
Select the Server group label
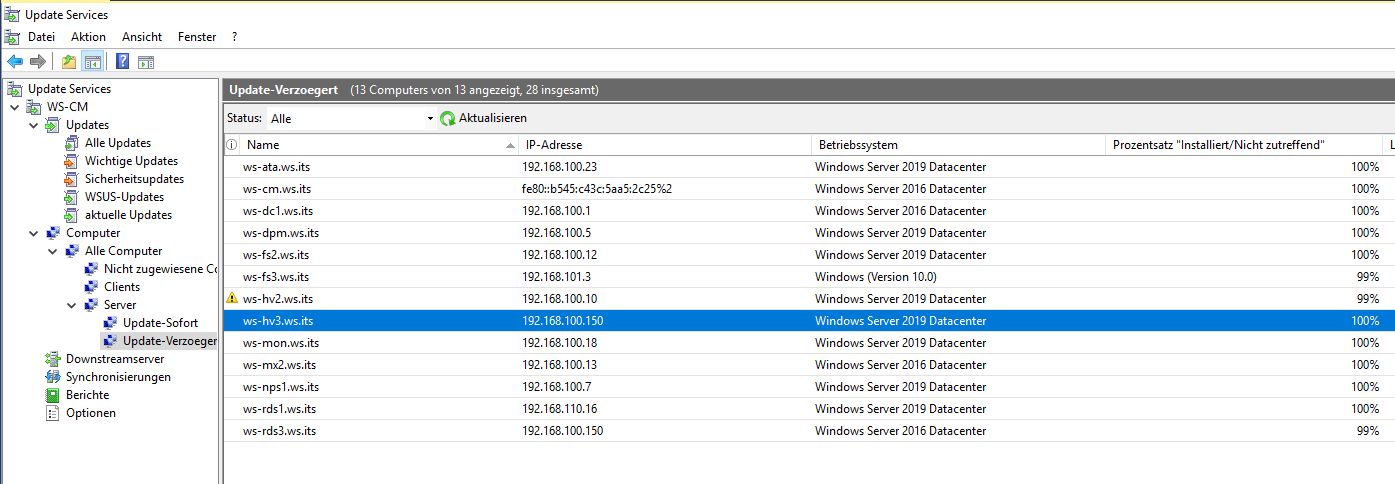120,305
